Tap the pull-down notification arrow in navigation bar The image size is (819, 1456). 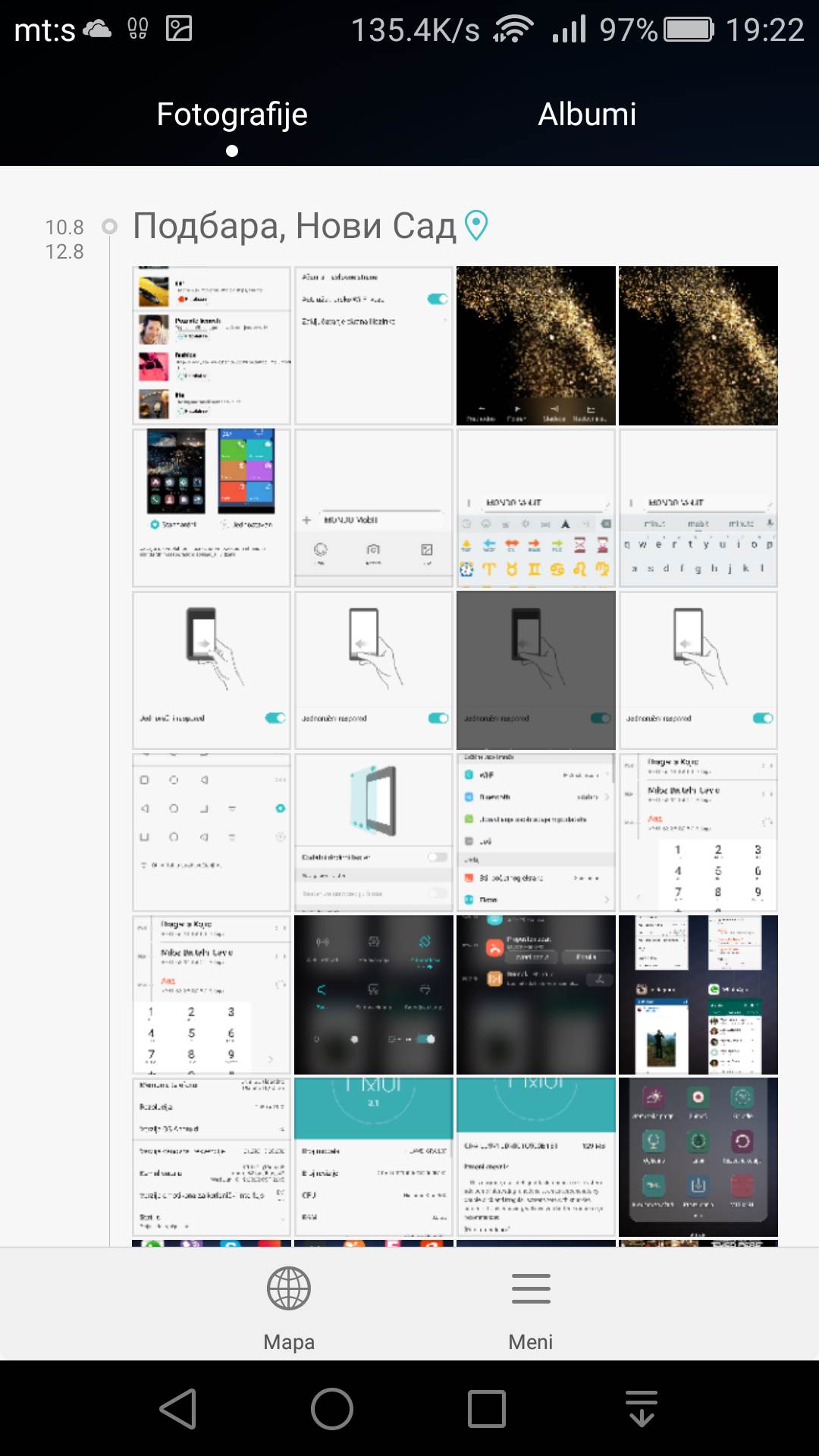(x=642, y=1409)
